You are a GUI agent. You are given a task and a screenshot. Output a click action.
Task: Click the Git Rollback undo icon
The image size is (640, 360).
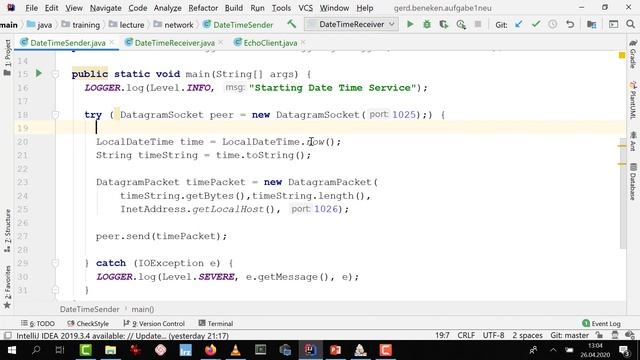[570, 24]
